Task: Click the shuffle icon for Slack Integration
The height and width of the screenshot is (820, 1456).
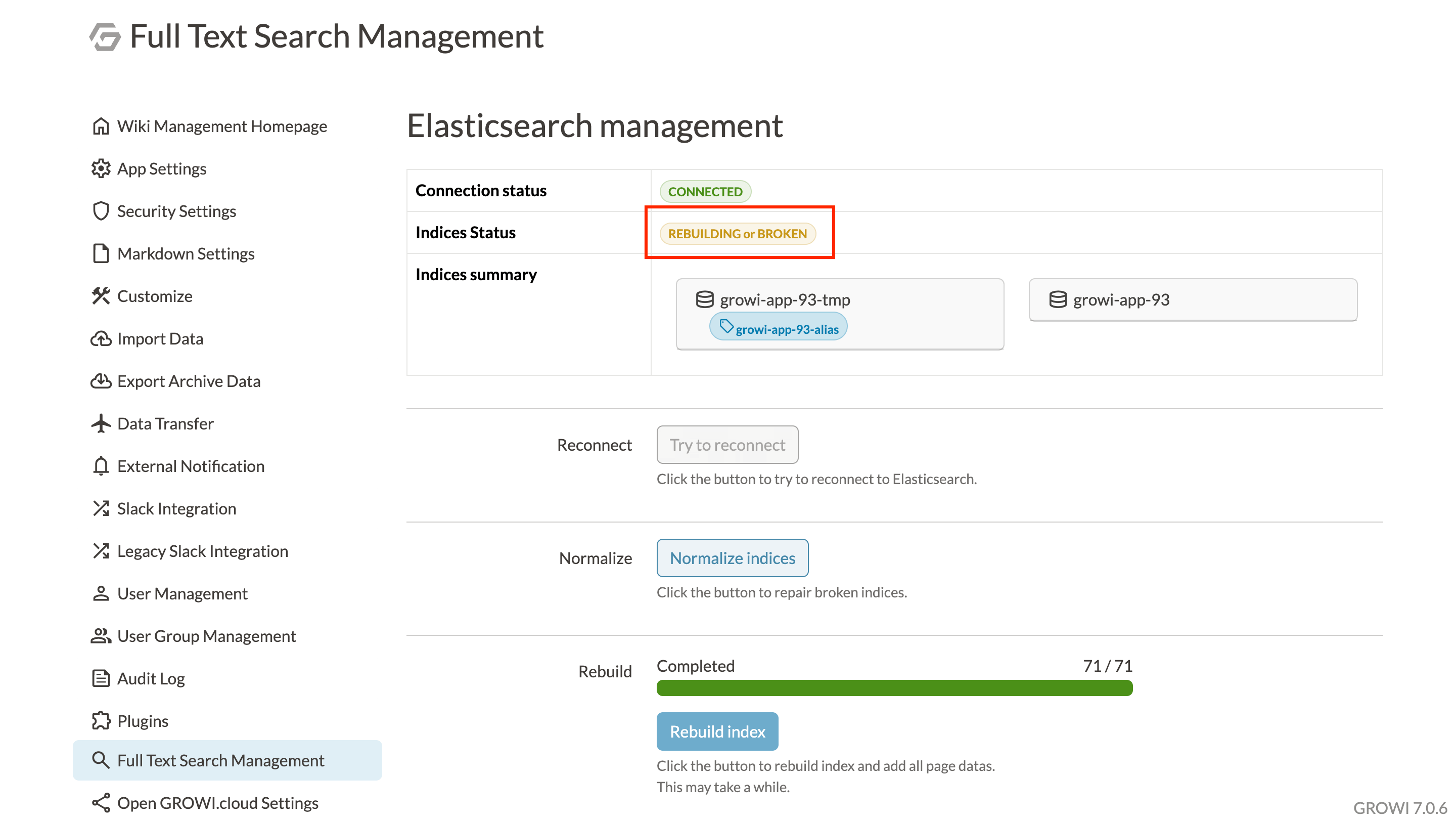Action: point(101,508)
